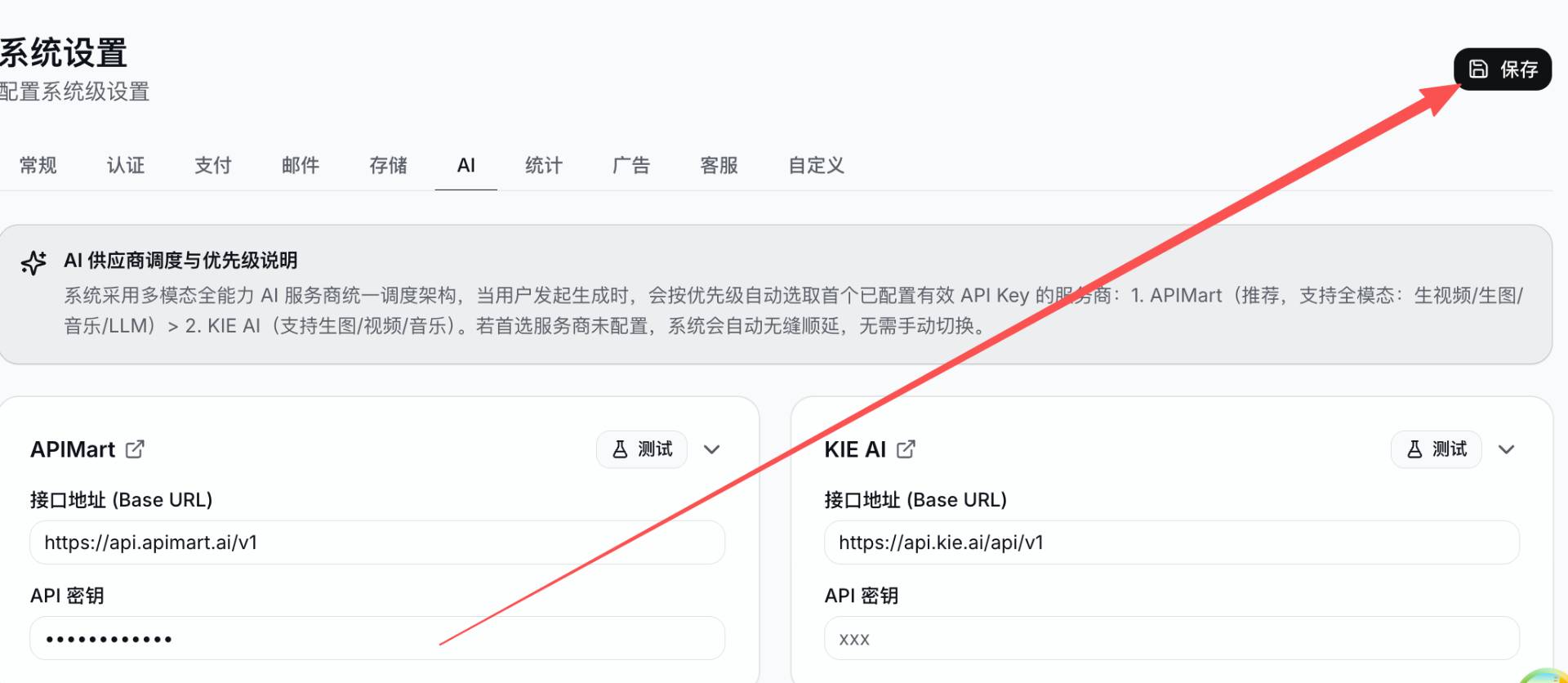Image resolution: width=1568 pixels, height=683 pixels.
Task: Focus the APIMart Base URL field
Action: pos(377,542)
